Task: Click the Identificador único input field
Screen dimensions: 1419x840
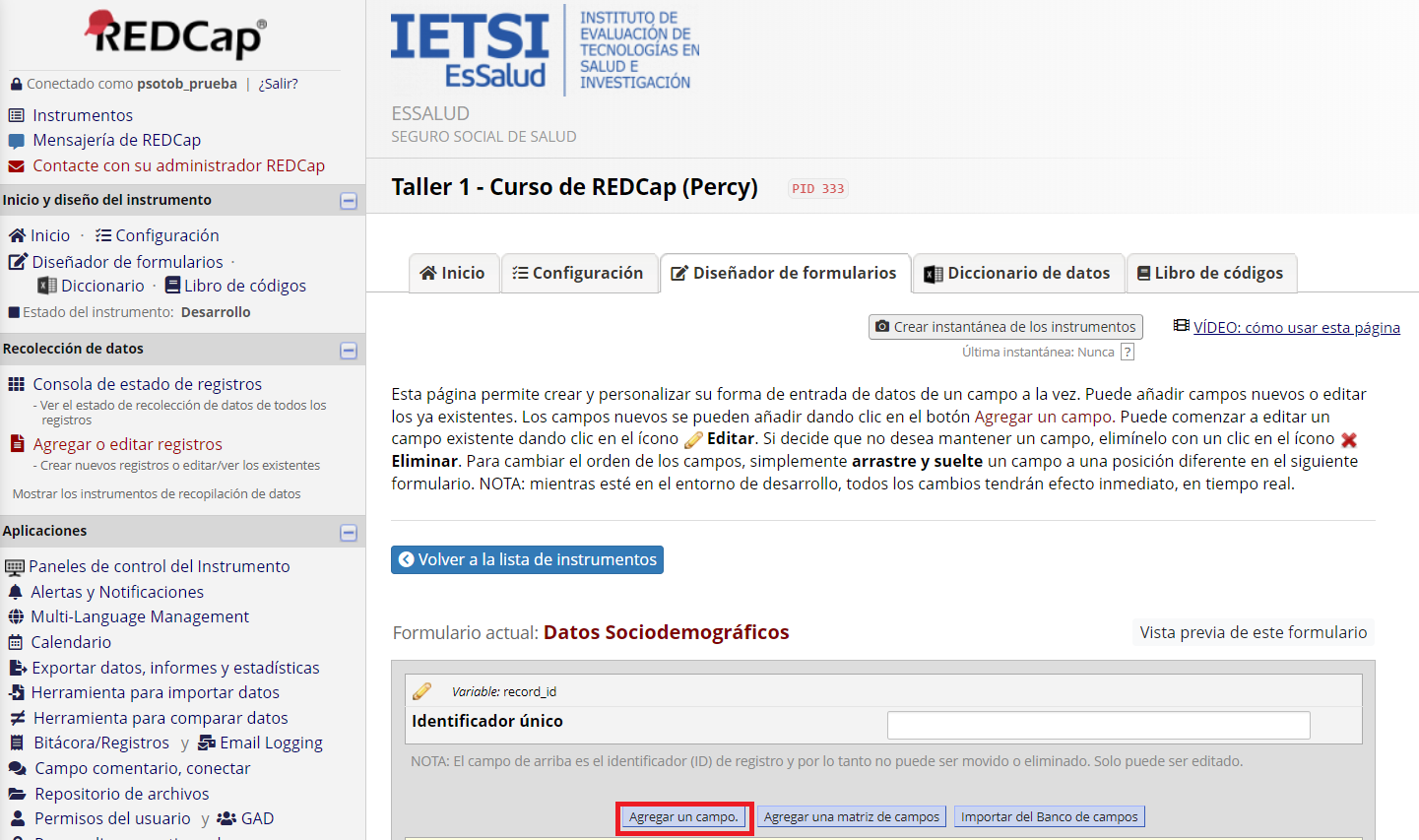Action: pyautogui.click(x=1098, y=725)
